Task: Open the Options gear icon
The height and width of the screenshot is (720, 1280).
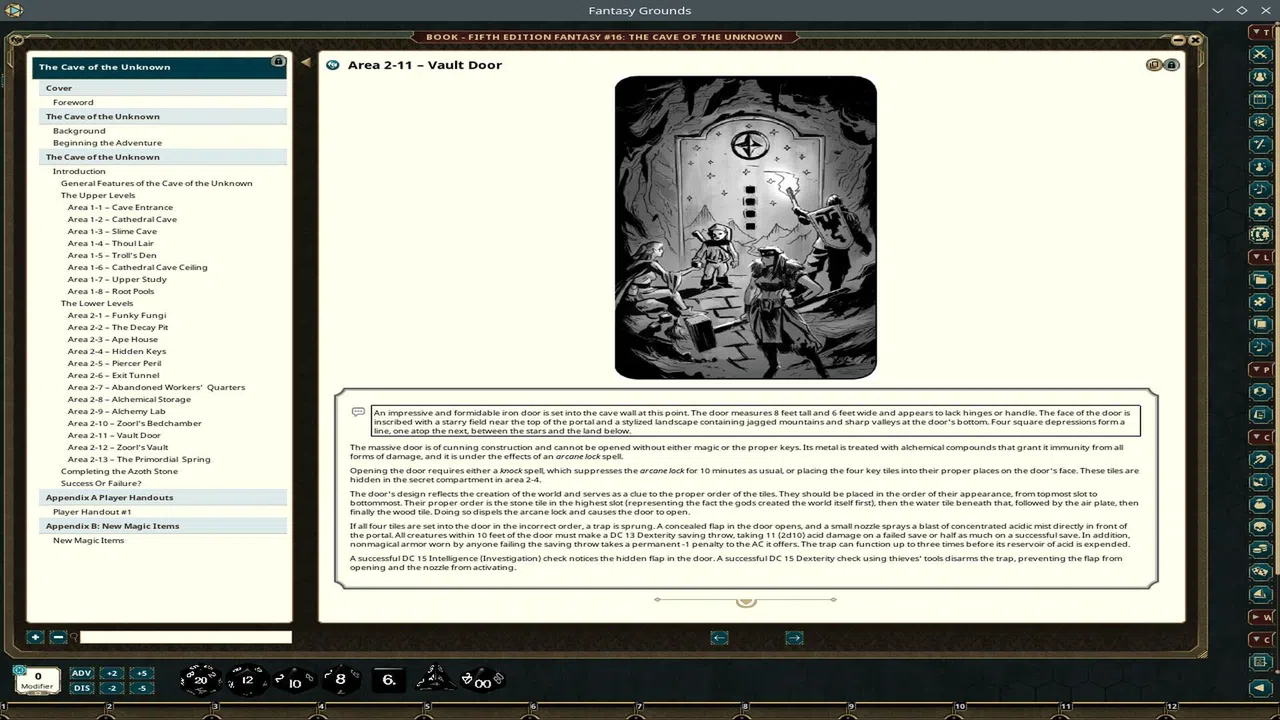Action: coord(1260,212)
